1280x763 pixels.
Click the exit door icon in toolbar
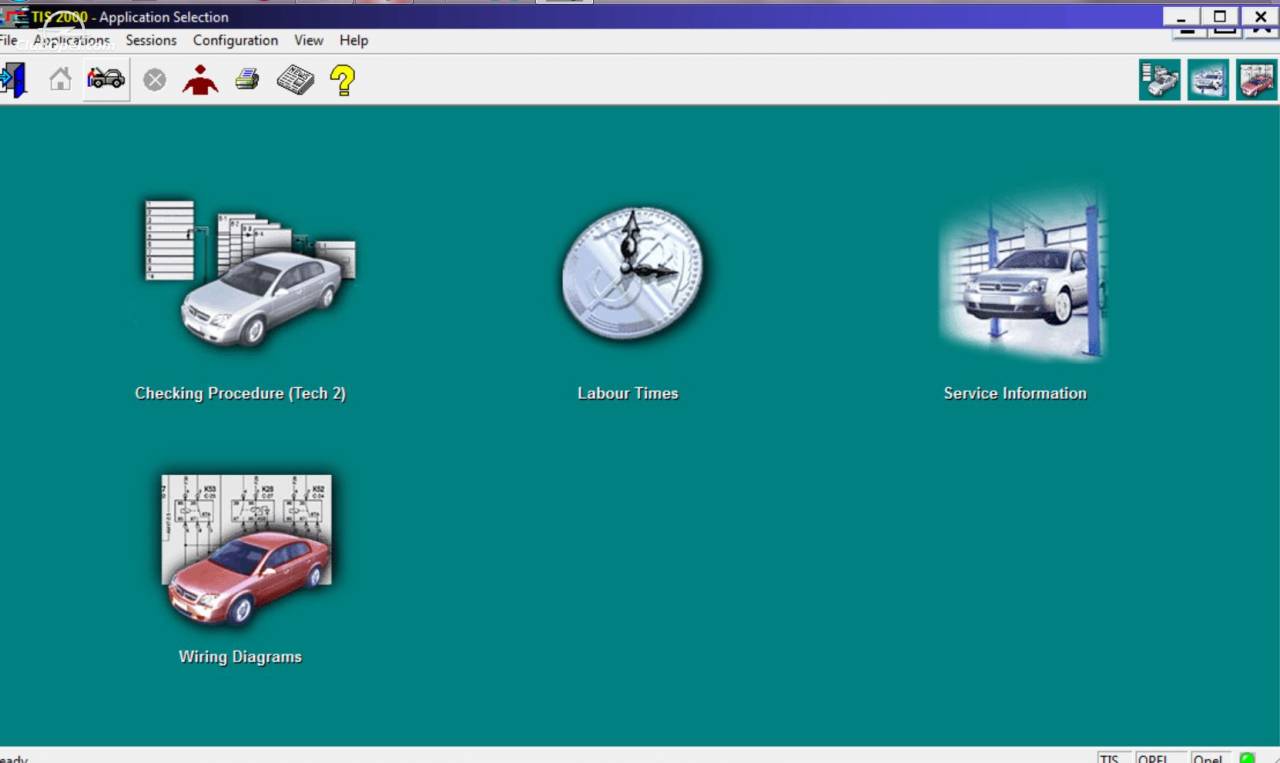point(13,80)
